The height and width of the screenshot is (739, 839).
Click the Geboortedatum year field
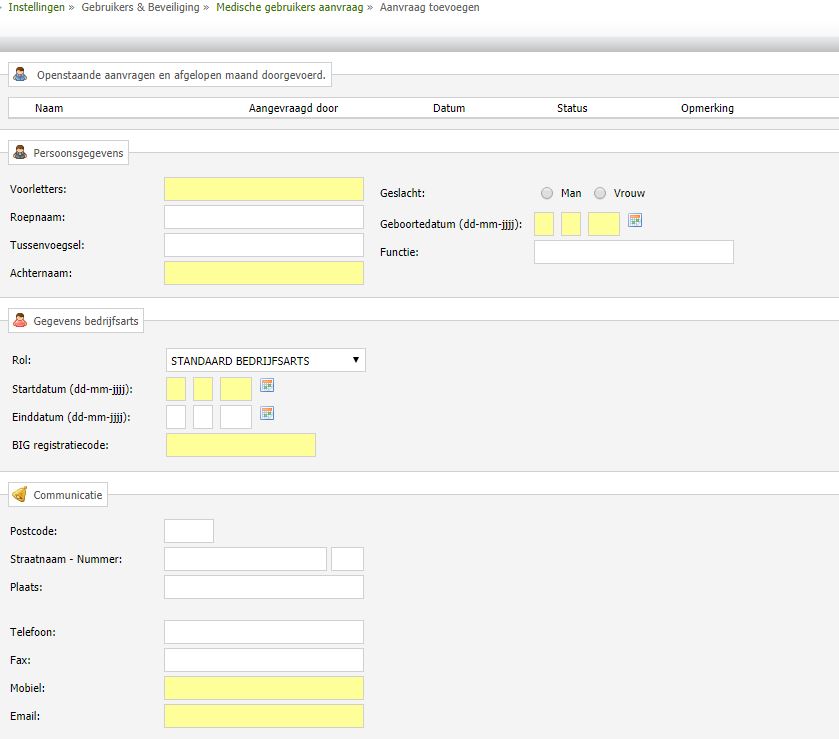(x=604, y=224)
